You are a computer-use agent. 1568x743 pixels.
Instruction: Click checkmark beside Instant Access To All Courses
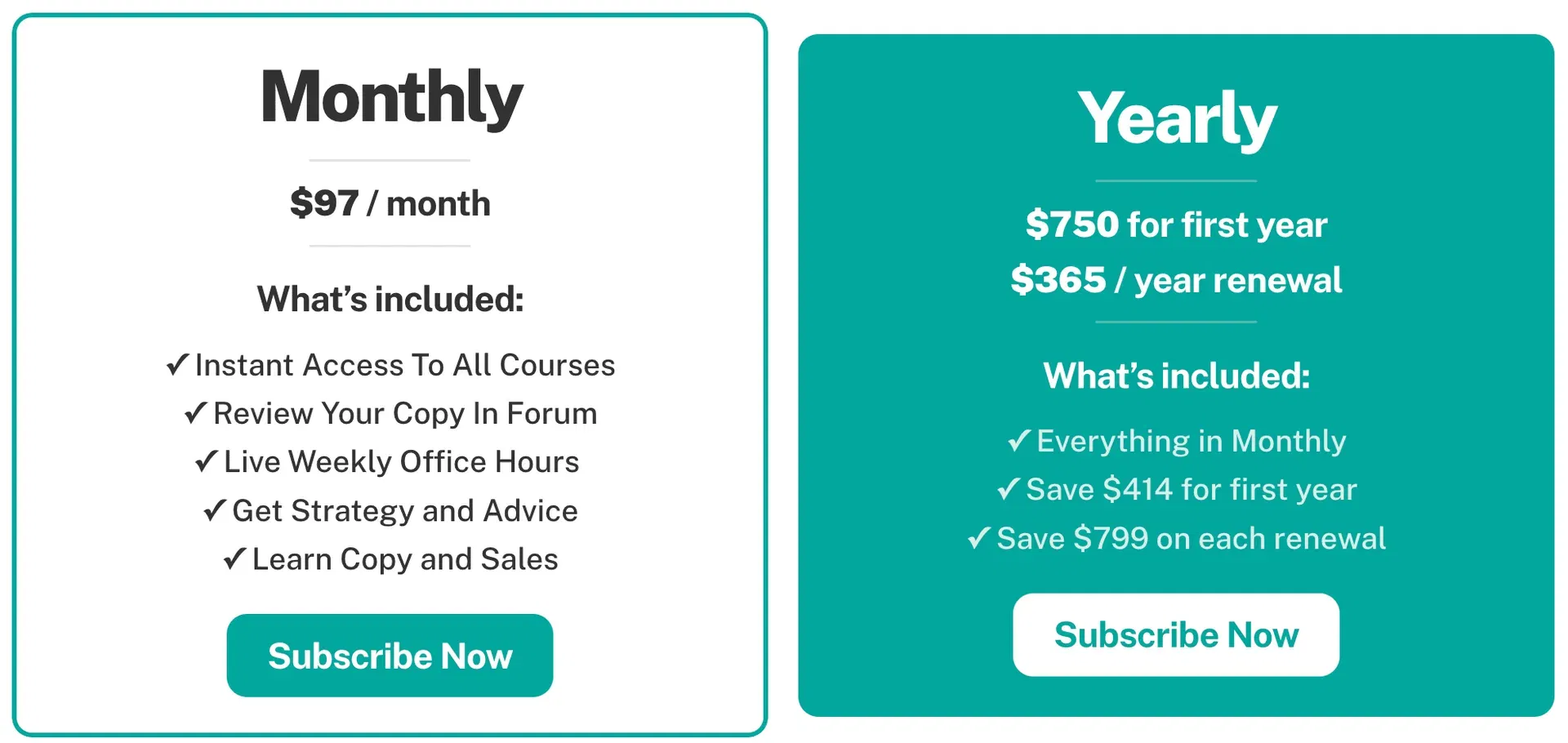pyautogui.click(x=177, y=364)
